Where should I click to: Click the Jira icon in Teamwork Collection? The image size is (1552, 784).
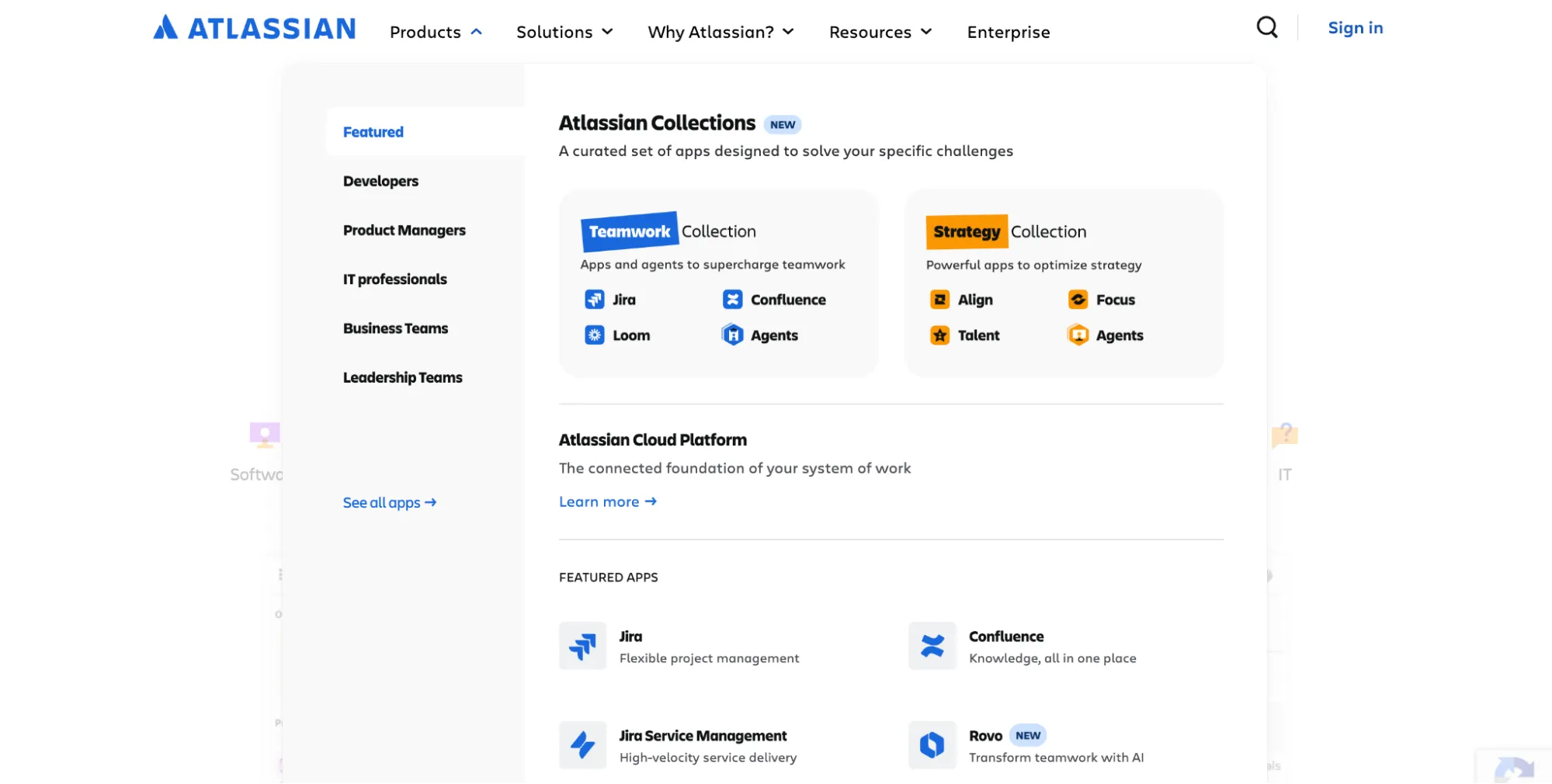tap(595, 300)
